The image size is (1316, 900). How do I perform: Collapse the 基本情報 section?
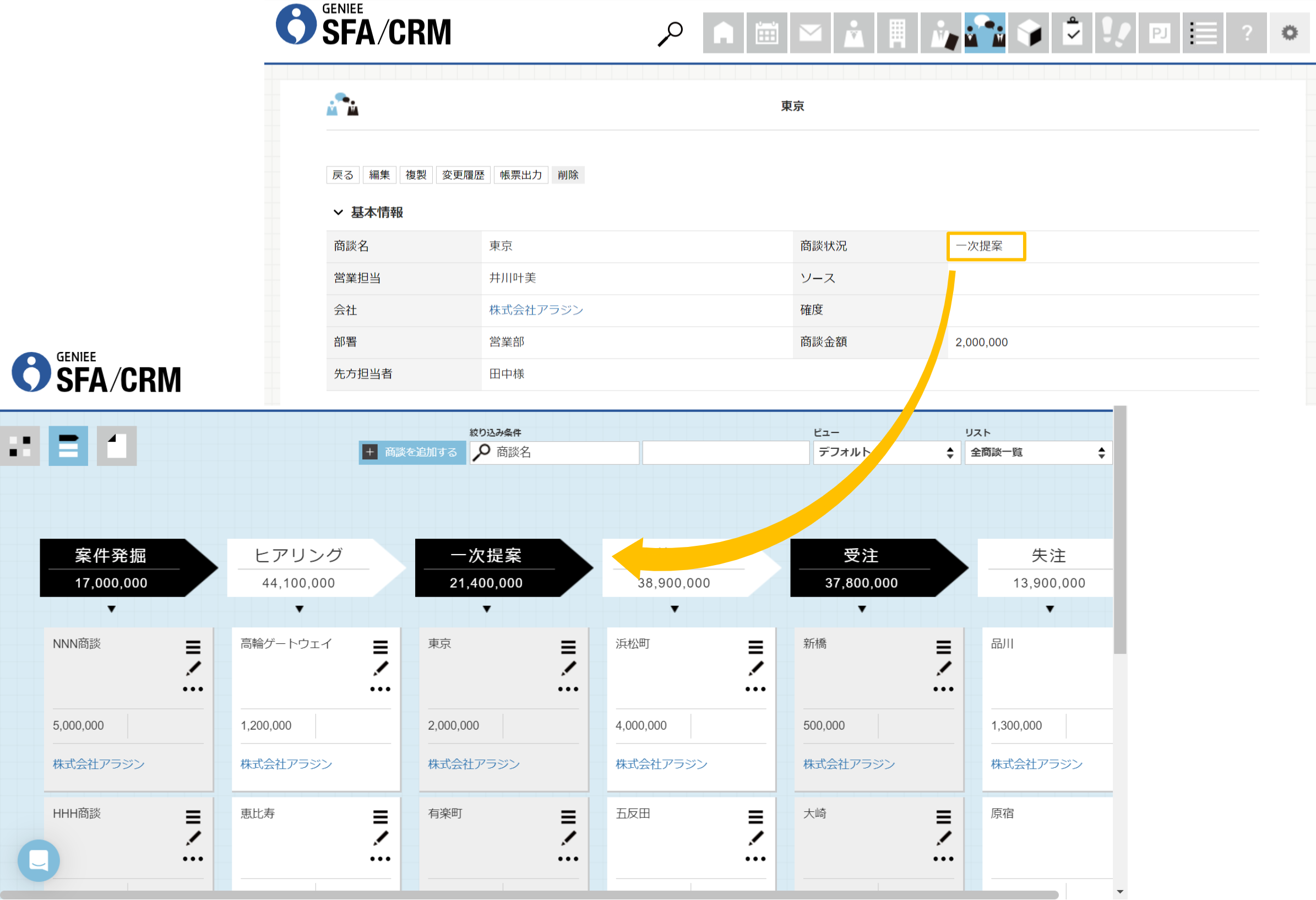338,213
